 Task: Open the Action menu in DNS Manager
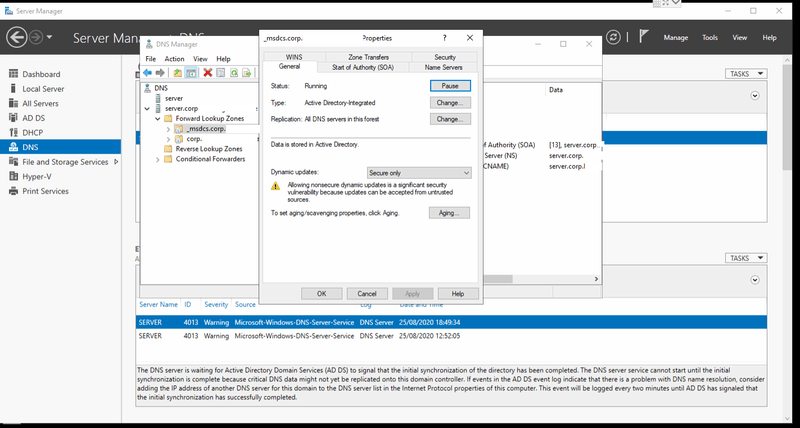pyautogui.click(x=174, y=59)
